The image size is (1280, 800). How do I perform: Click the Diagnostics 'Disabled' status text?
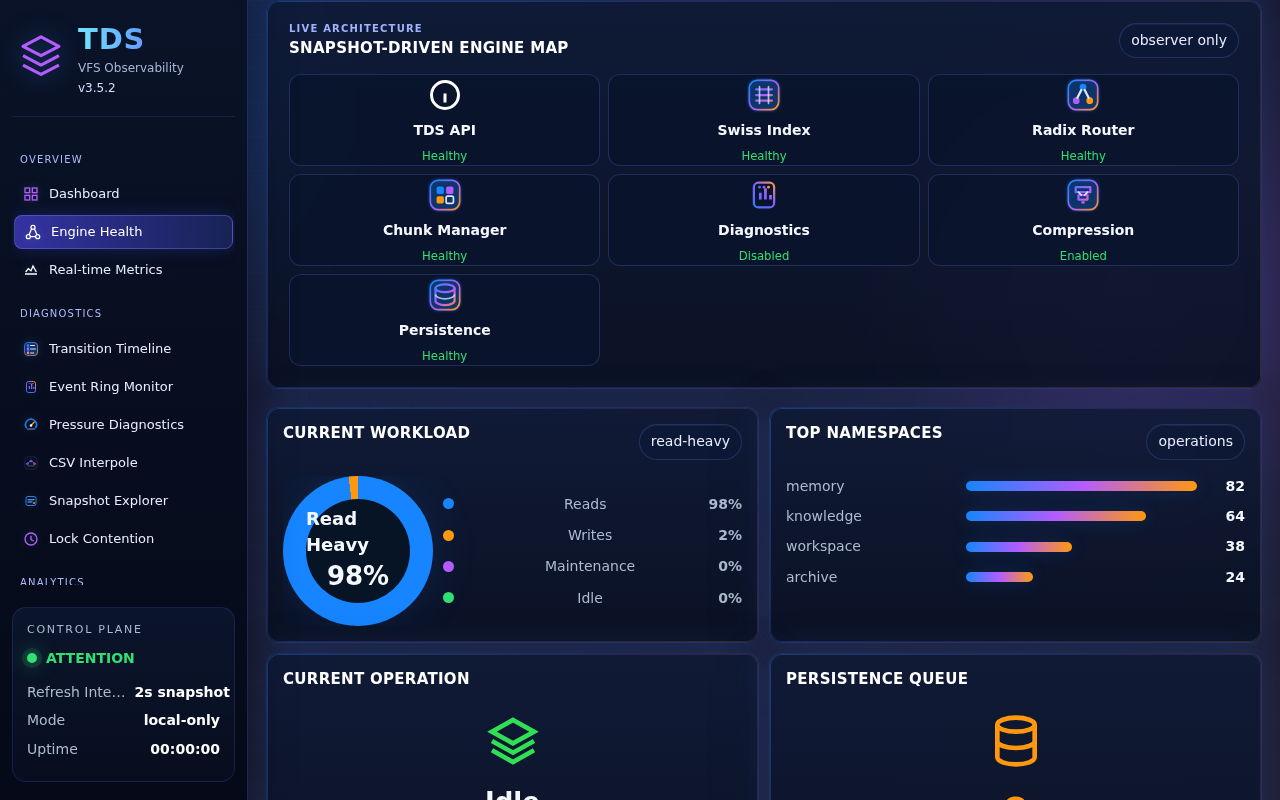click(764, 256)
